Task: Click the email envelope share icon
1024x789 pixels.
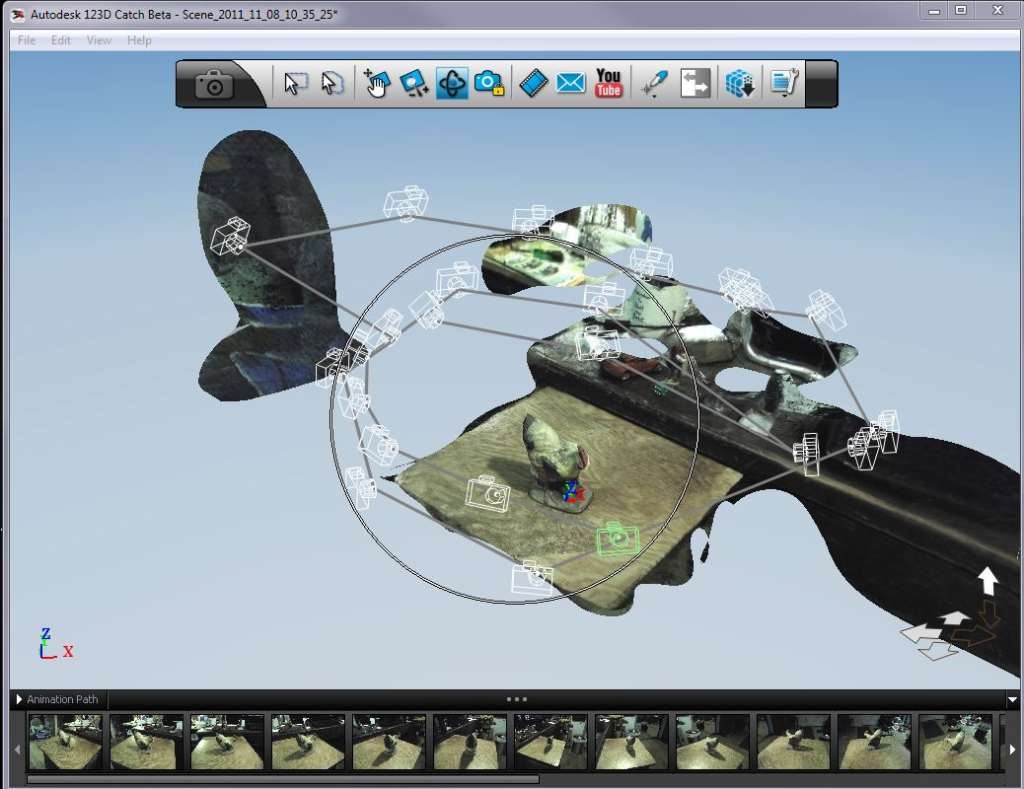Action: click(571, 84)
